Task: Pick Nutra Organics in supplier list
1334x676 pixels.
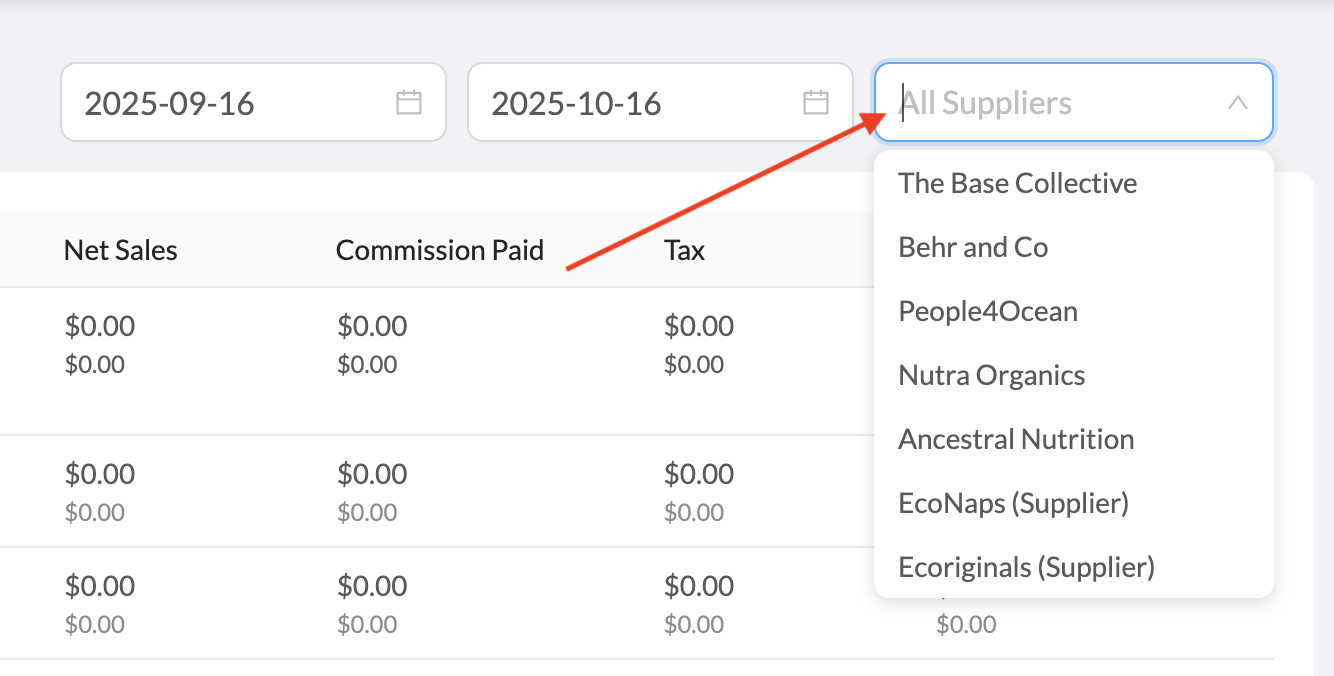Action: [x=991, y=375]
